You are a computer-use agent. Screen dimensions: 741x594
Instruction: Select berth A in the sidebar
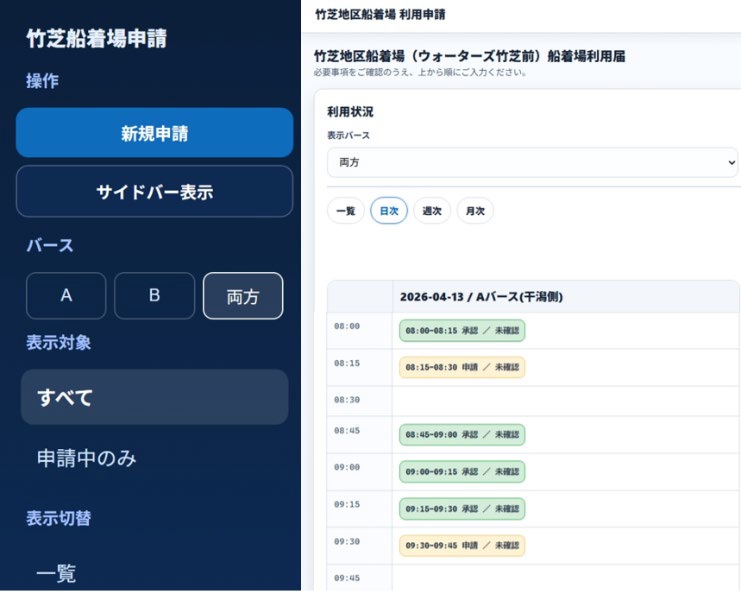click(66, 296)
